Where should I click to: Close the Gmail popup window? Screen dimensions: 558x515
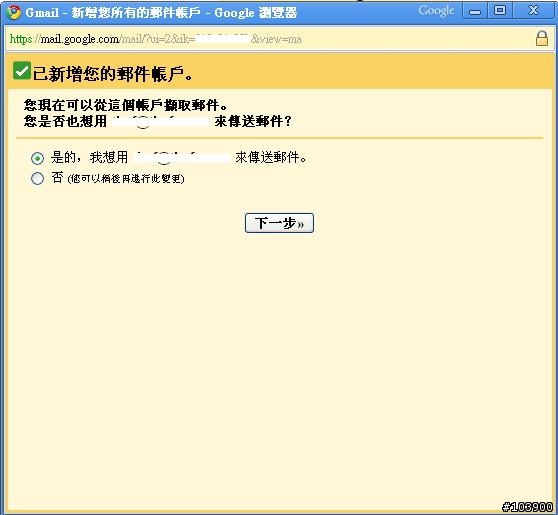[x=533, y=11]
